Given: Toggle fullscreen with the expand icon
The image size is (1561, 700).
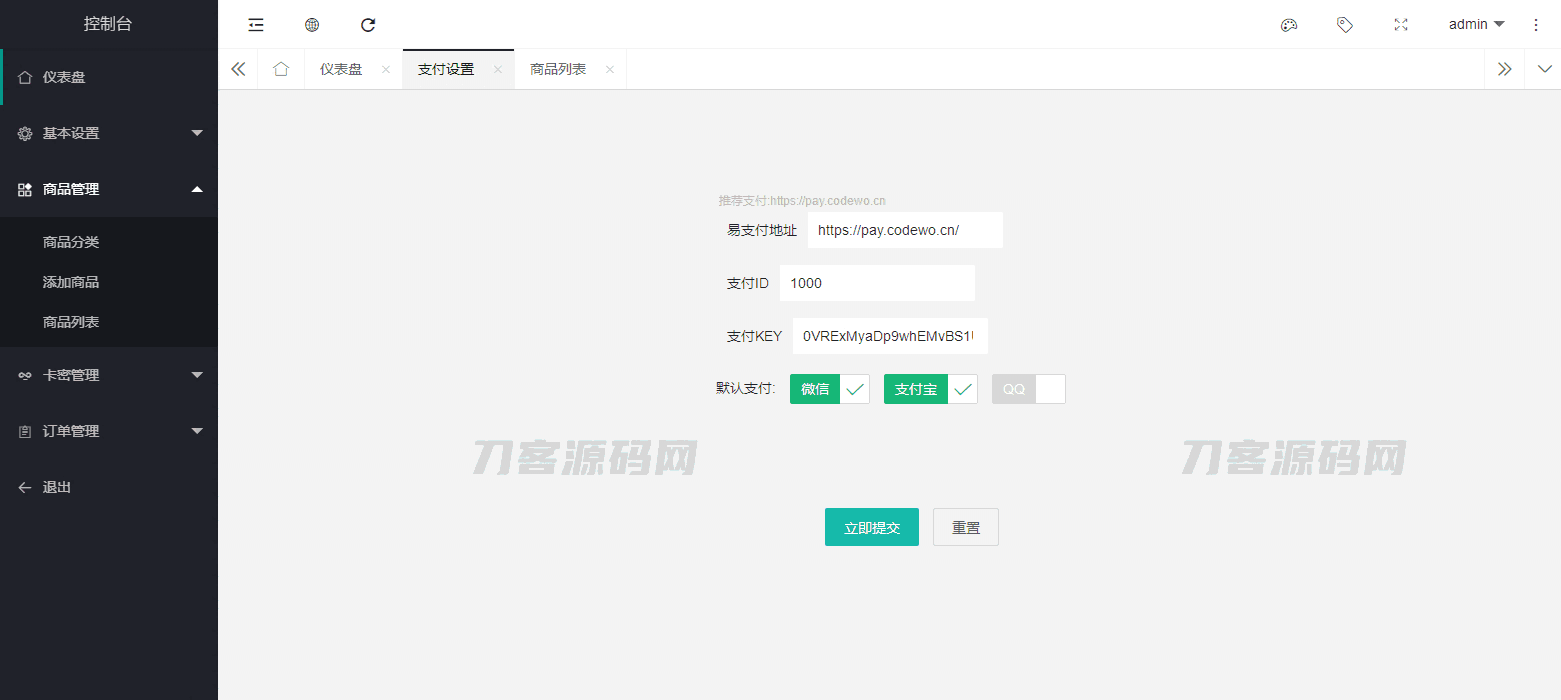Looking at the screenshot, I should 1401,25.
